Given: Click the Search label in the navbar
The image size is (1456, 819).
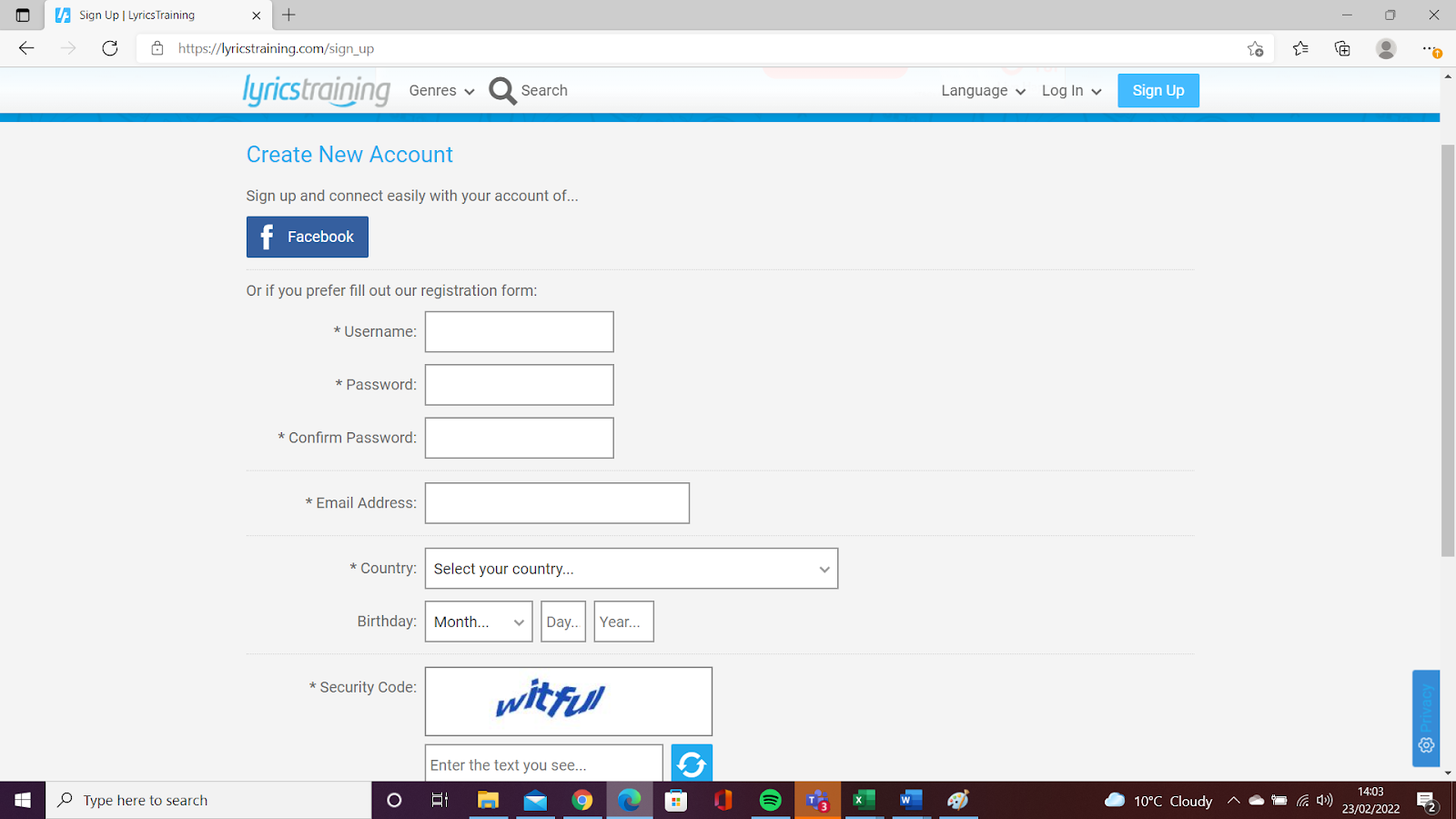Looking at the screenshot, I should (x=544, y=90).
